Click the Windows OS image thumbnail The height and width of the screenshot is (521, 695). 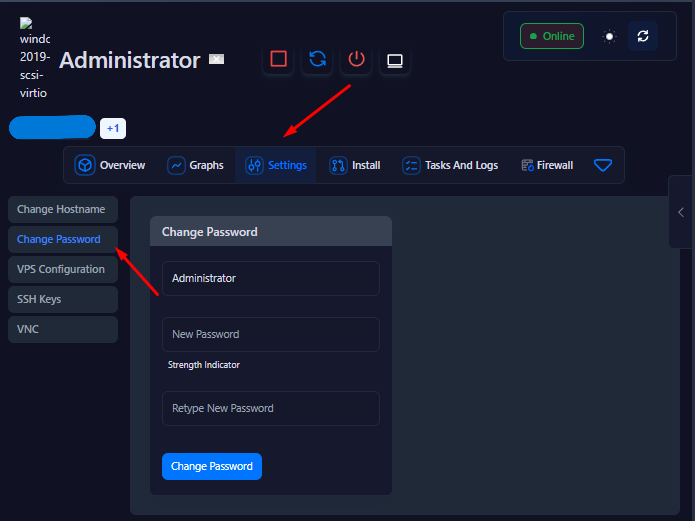coord(34,59)
